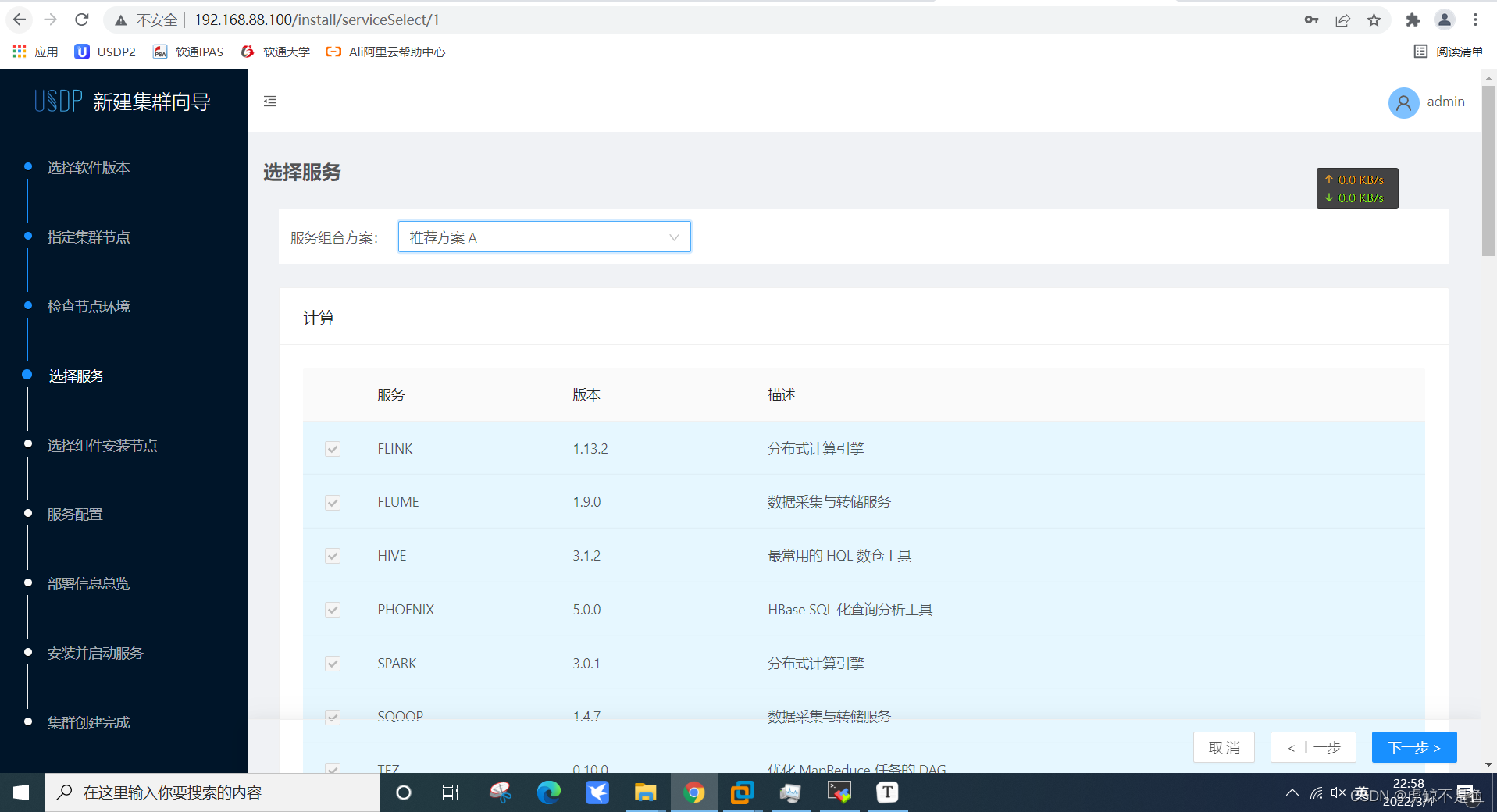Image resolution: width=1497 pixels, height=812 pixels.
Task: Share this page icon
Action: (x=1342, y=20)
